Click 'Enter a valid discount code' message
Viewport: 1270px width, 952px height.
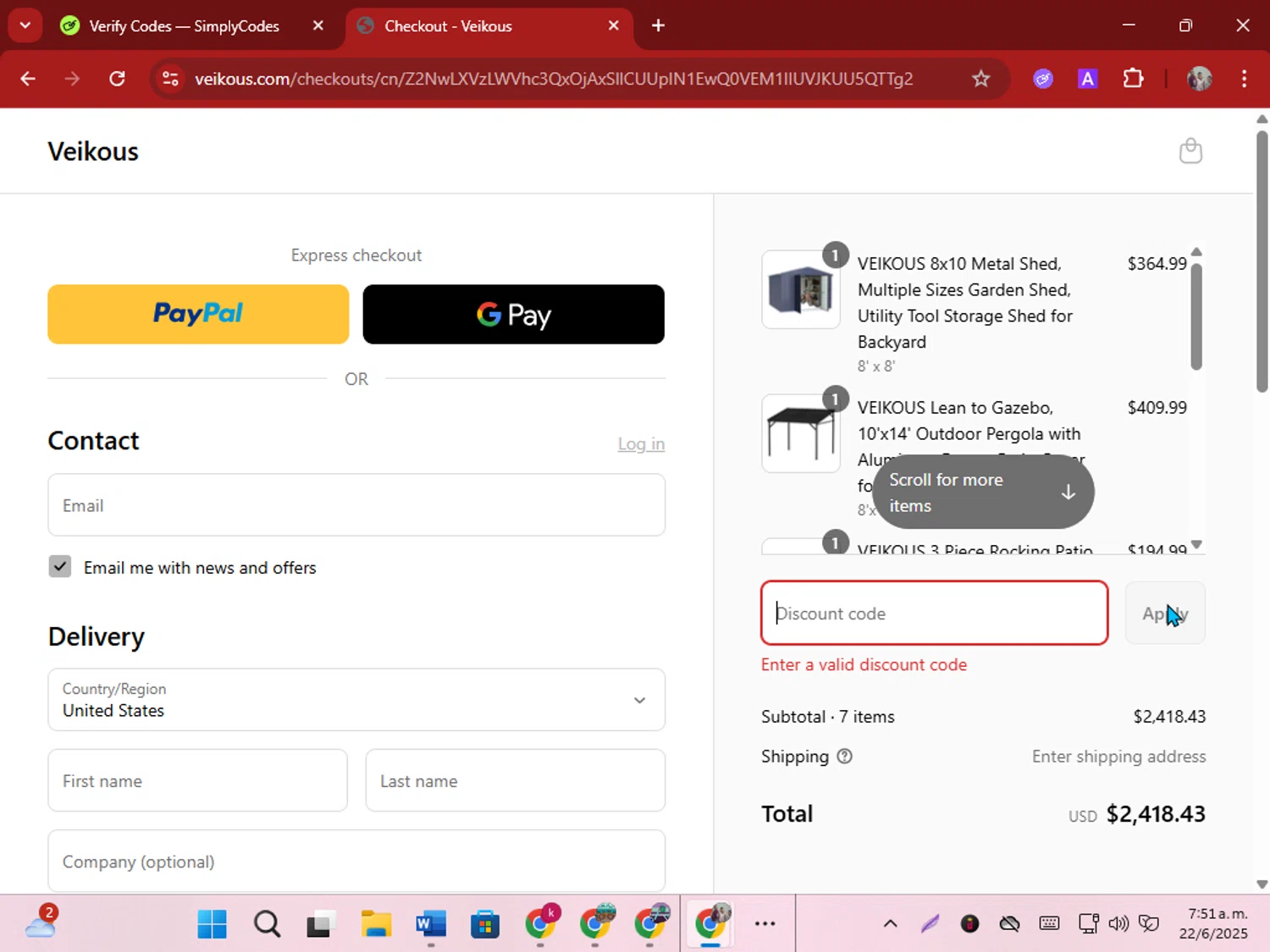[x=864, y=665]
